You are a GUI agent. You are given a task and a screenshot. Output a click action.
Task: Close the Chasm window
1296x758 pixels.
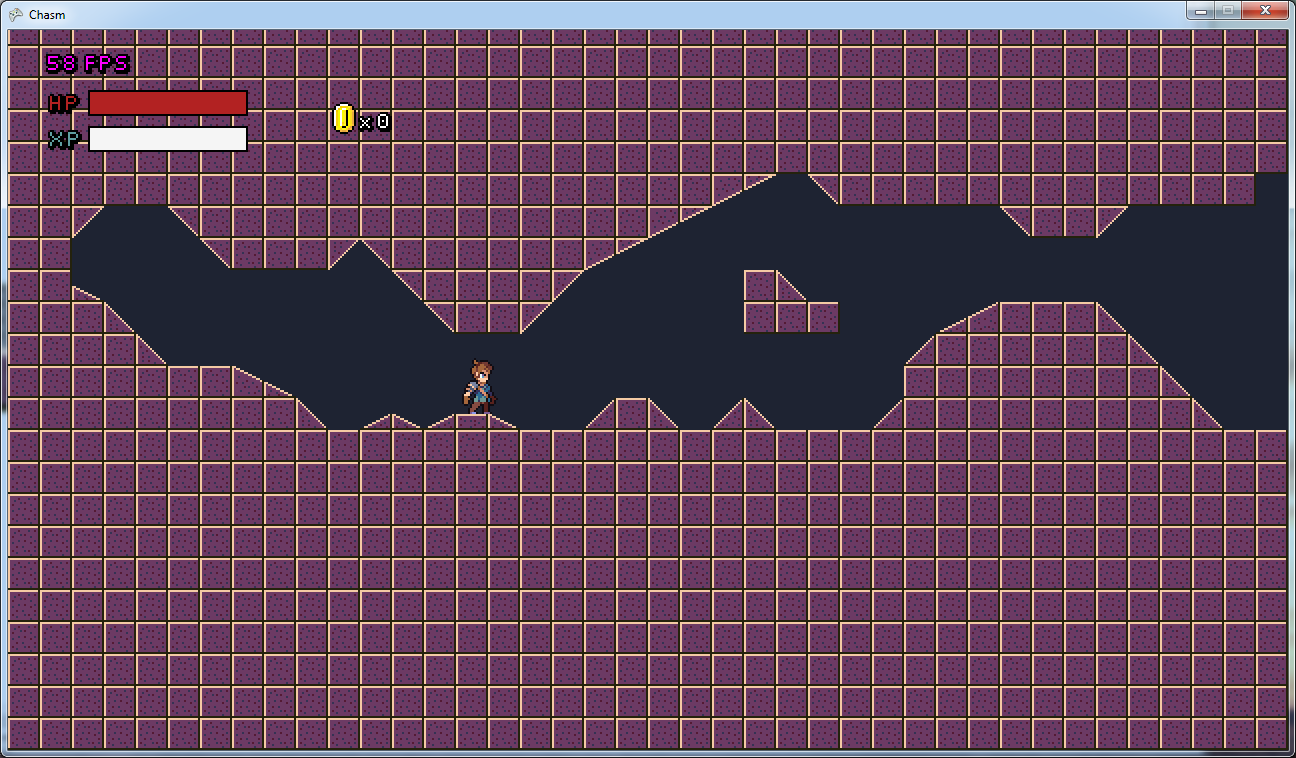[1265, 10]
